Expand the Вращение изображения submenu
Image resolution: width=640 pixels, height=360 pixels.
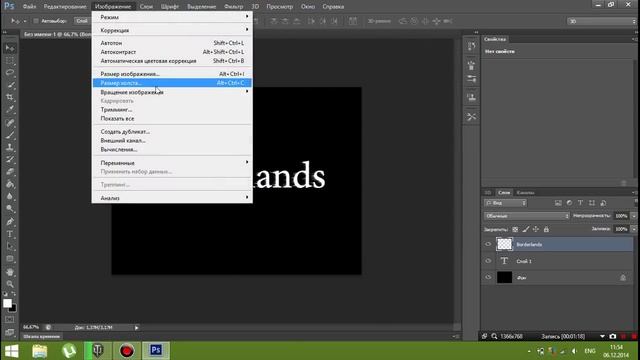[172, 92]
